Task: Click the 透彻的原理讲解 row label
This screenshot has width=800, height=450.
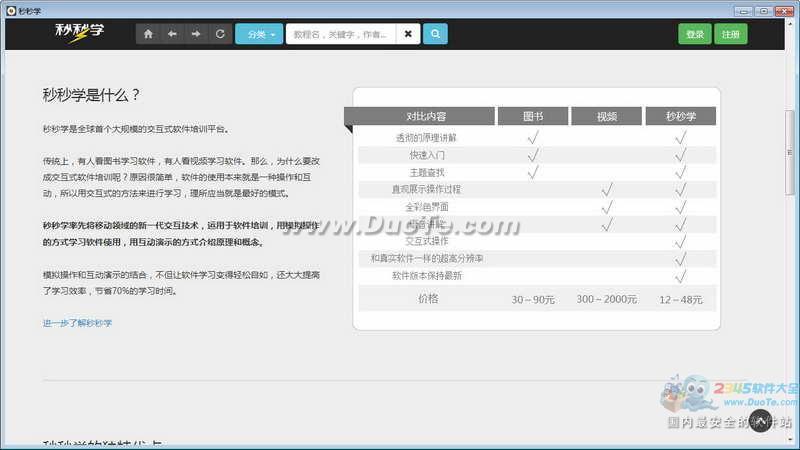Action: pyautogui.click(x=426, y=138)
